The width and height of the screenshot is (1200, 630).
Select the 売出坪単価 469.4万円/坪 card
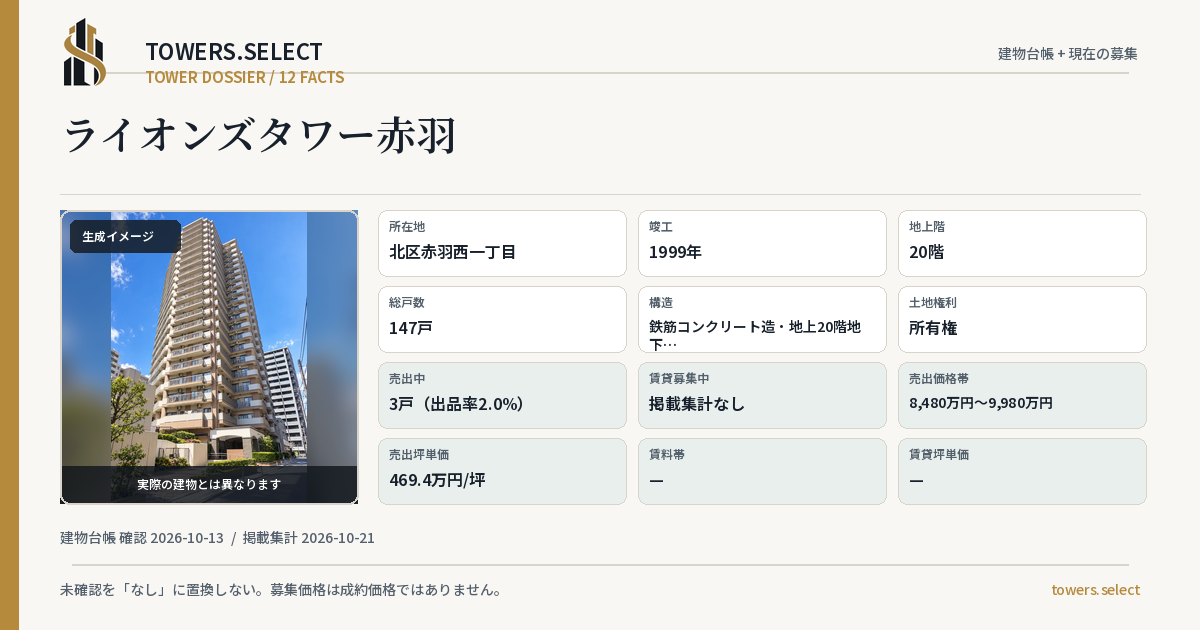coord(502,471)
